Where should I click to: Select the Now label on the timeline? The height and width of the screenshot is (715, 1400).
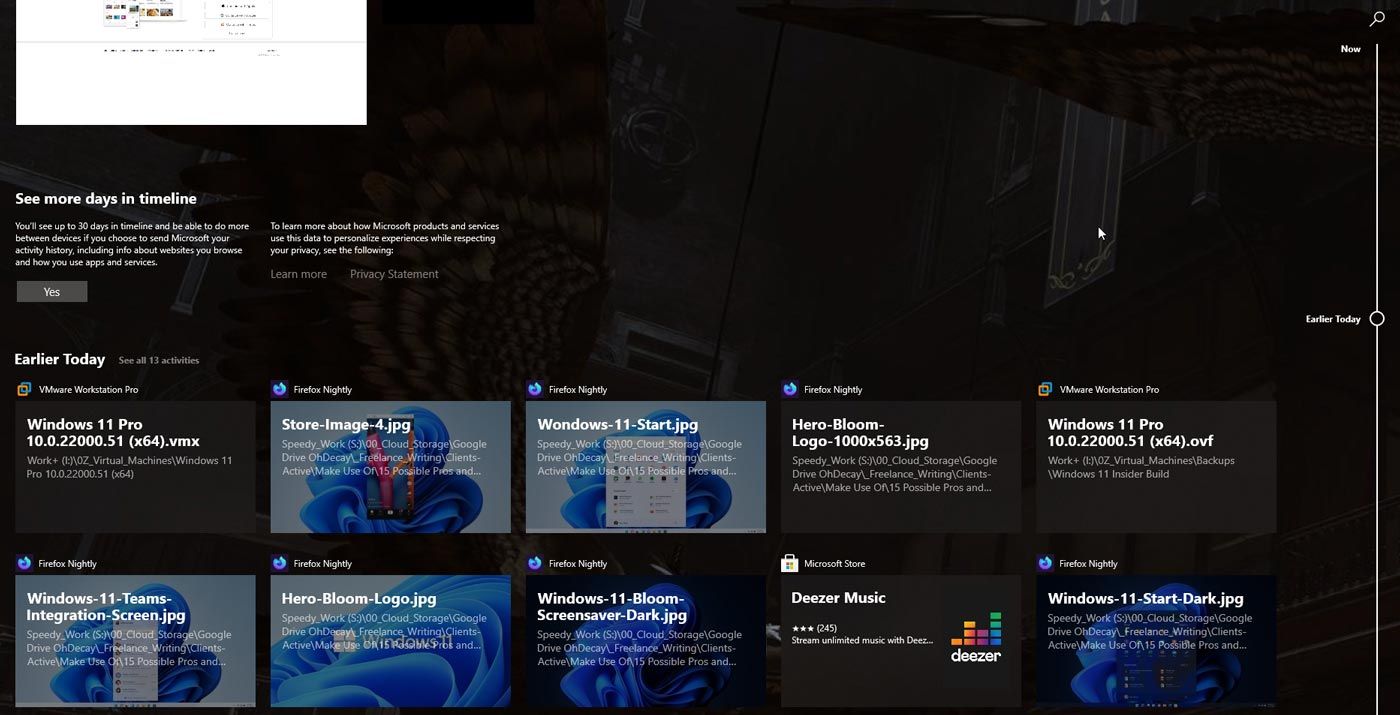pos(1350,48)
